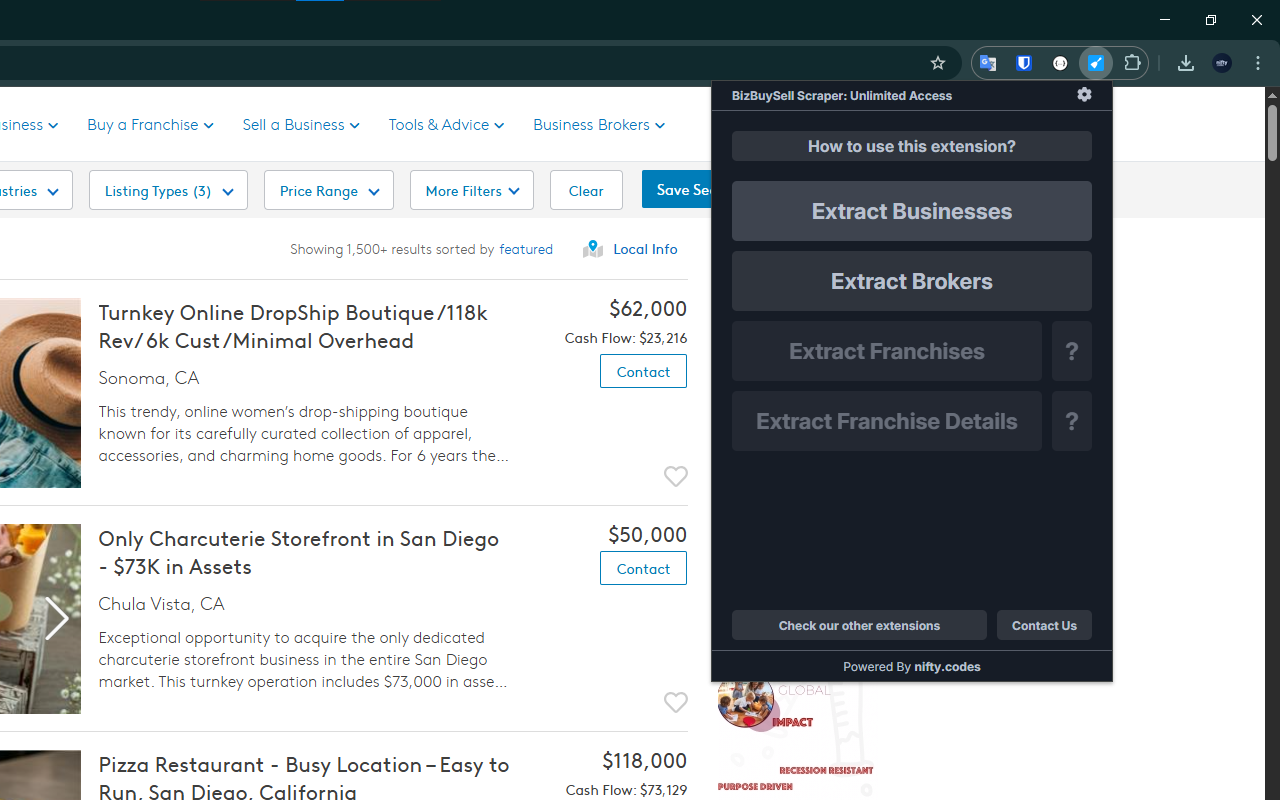Open Turnkey Online DropShip Boutique listing title
Screen dimensions: 1280x800
[293, 327]
